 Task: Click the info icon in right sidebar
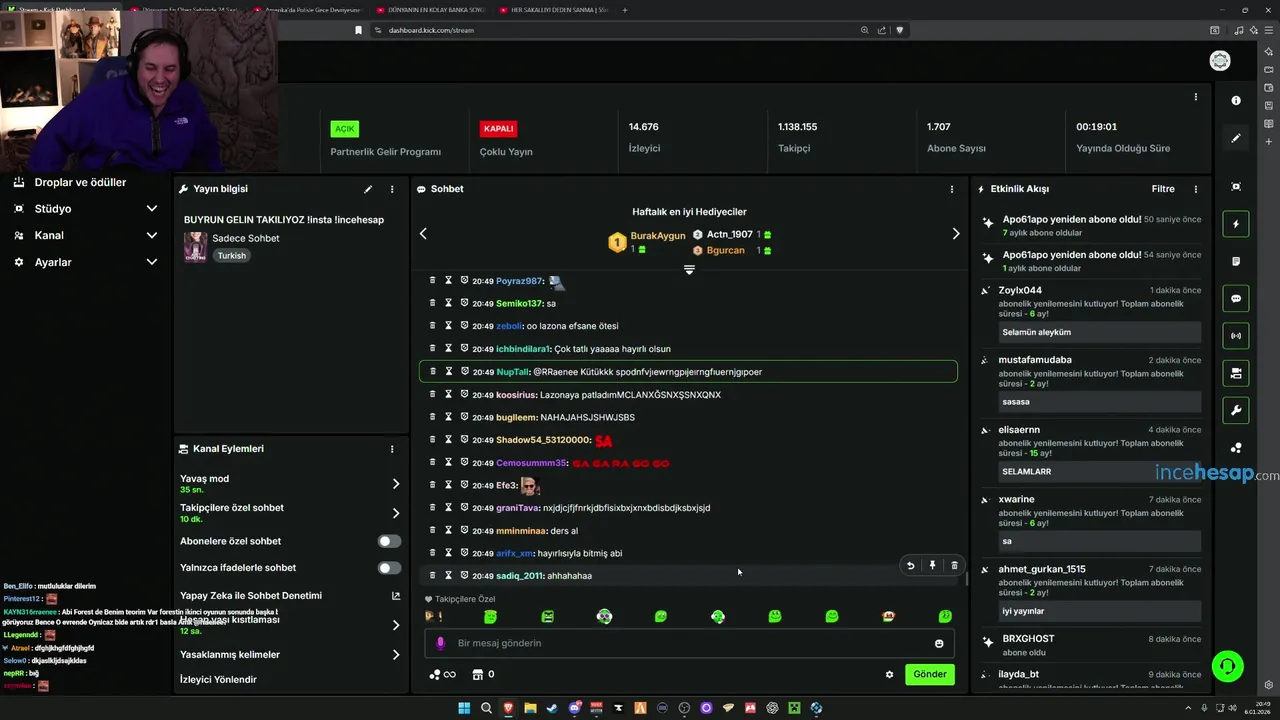1236,101
